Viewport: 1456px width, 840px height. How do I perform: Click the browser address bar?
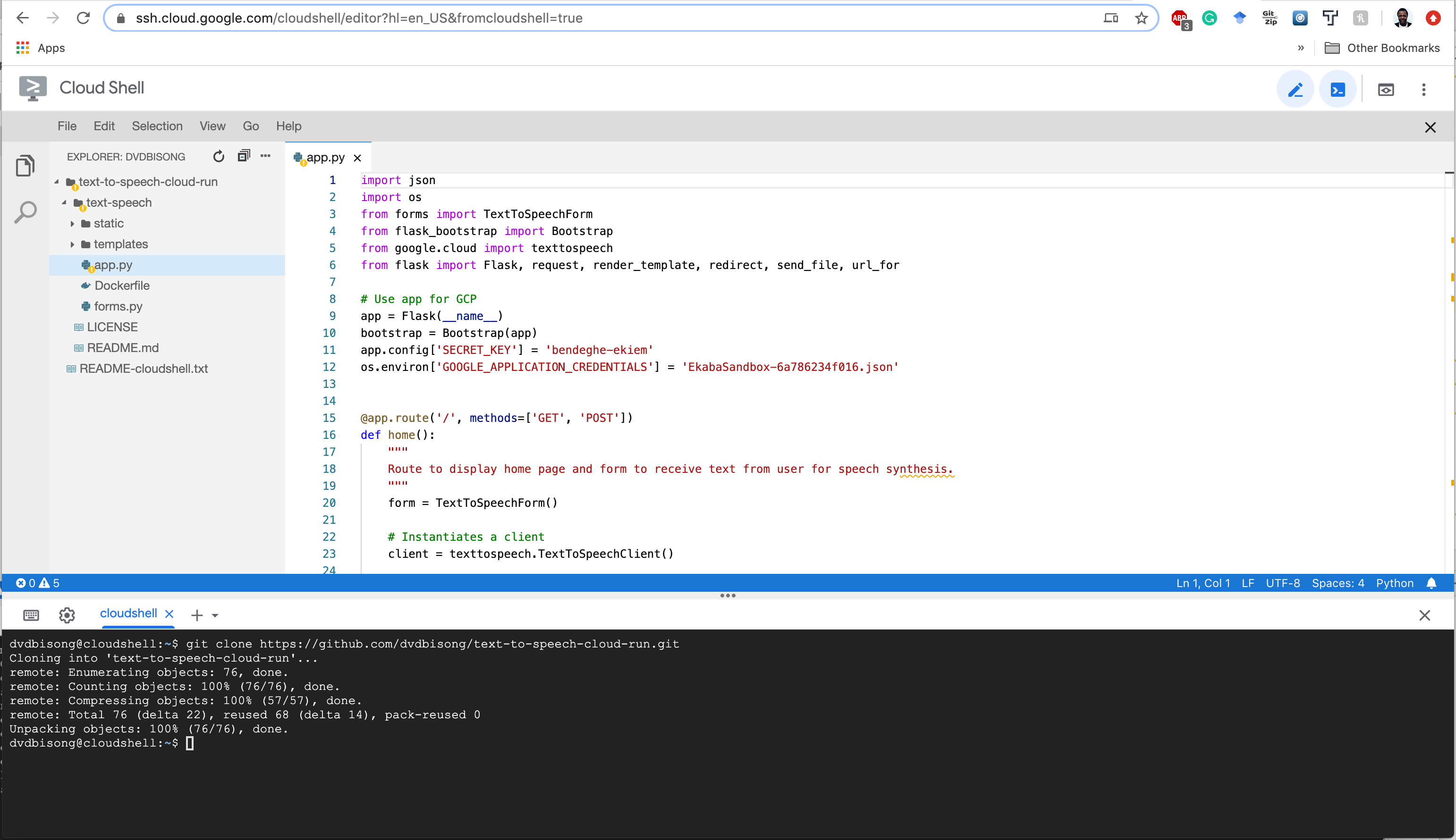[x=577, y=18]
